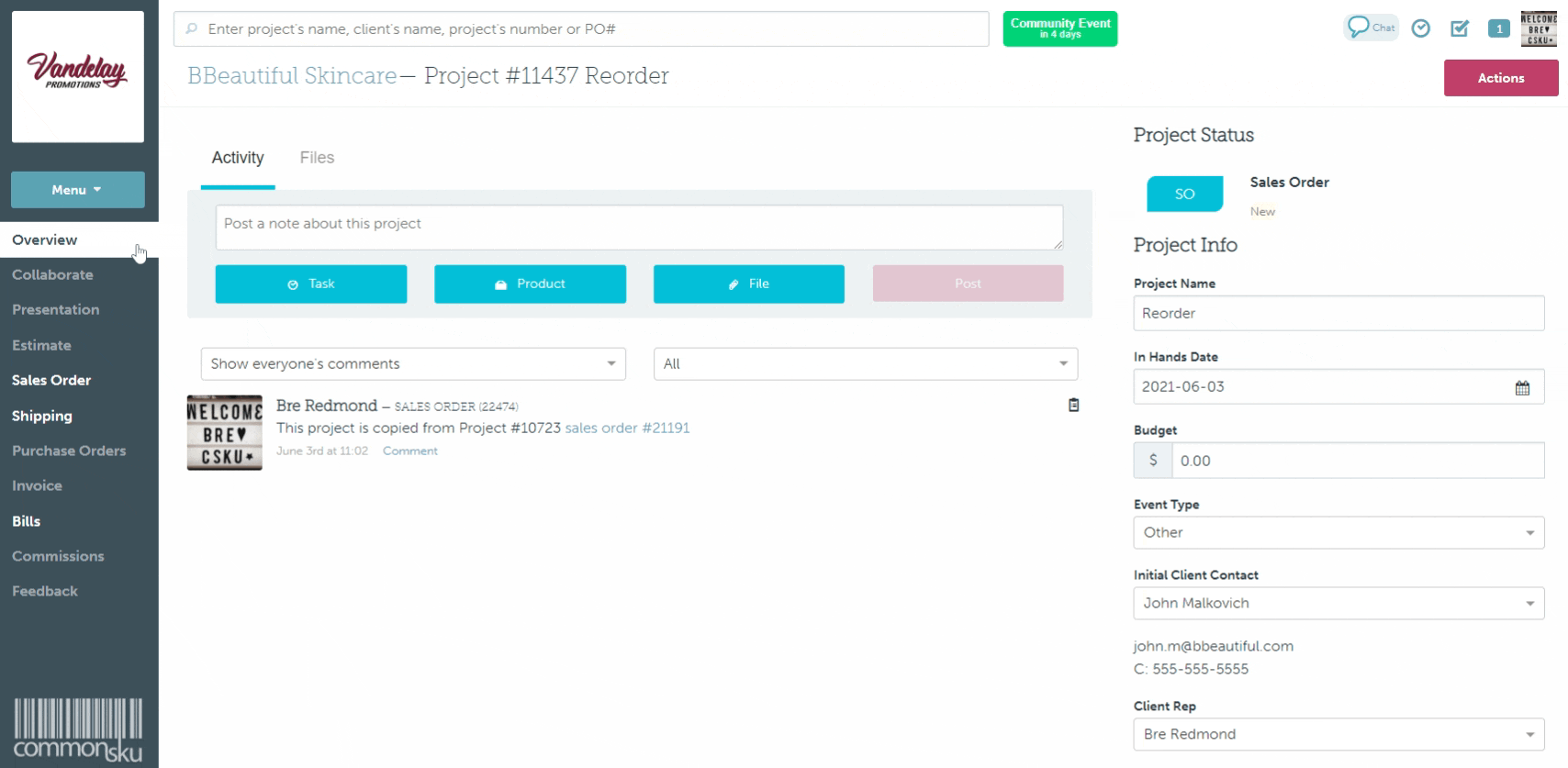Open the Client Rep dropdown
Screen dimensions: 1568x768
(1338, 735)
